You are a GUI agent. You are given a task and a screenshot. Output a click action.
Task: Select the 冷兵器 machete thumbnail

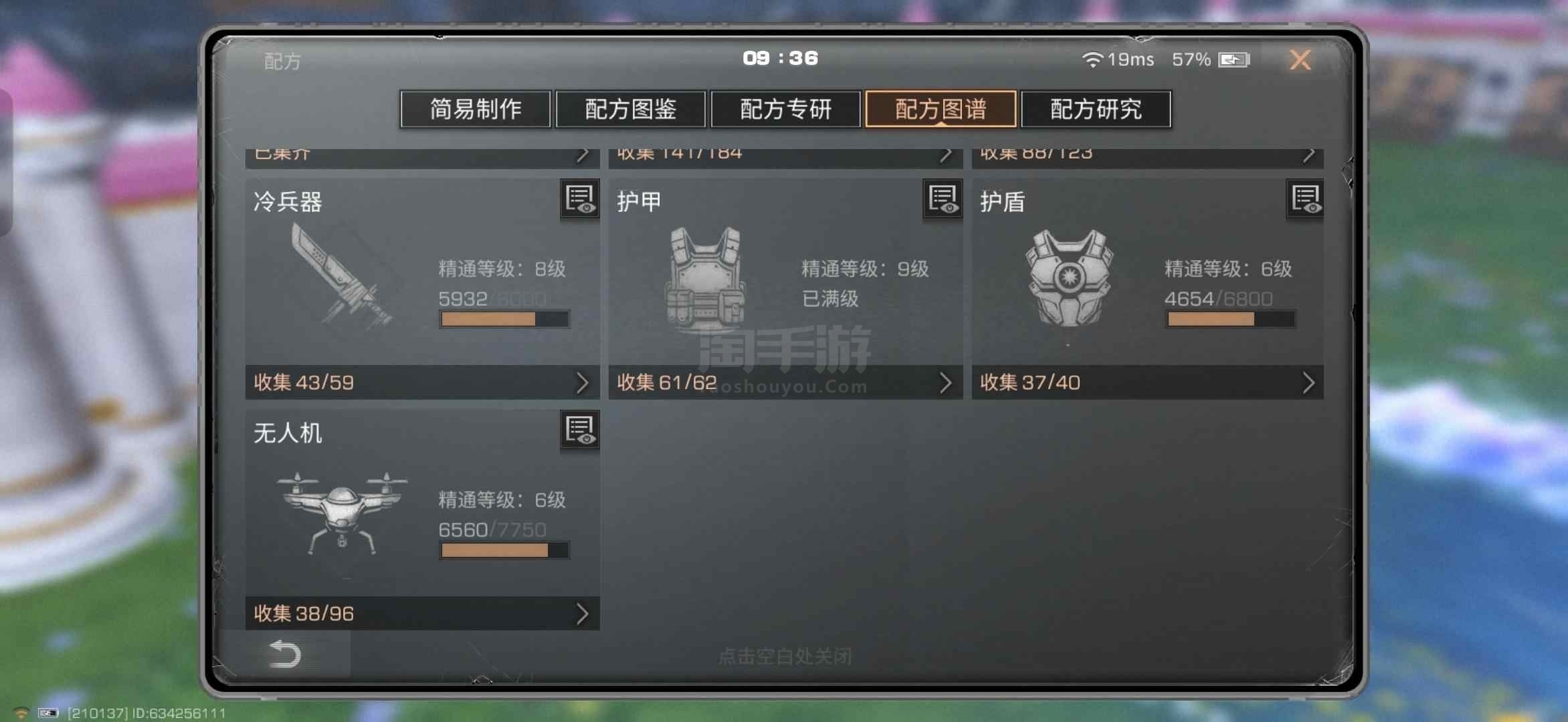(x=341, y=276)
